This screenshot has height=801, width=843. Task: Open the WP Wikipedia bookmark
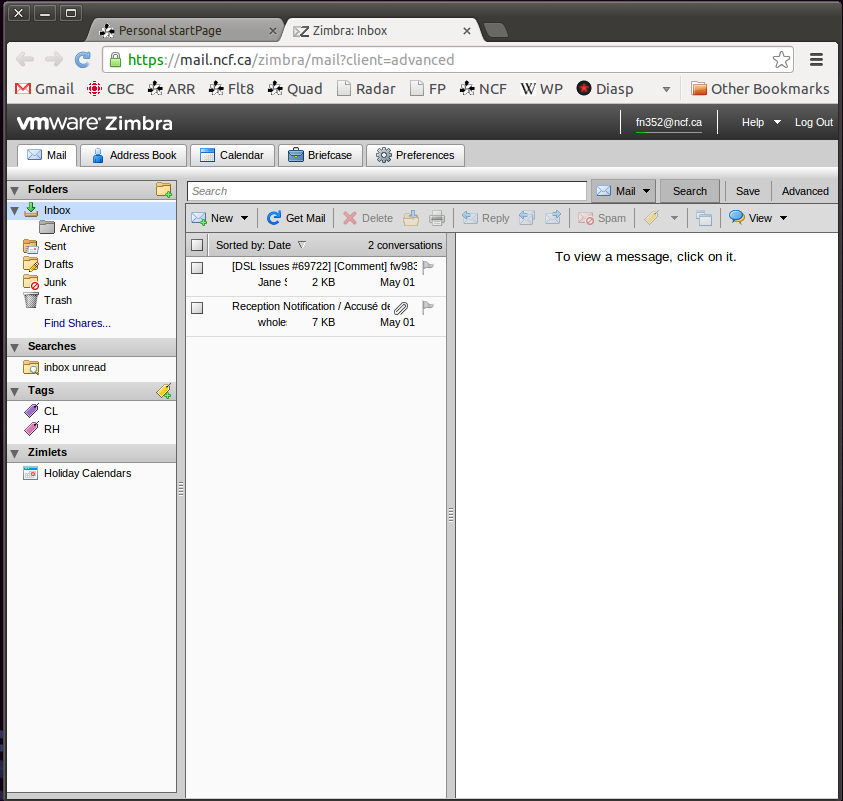click(541, 89)
